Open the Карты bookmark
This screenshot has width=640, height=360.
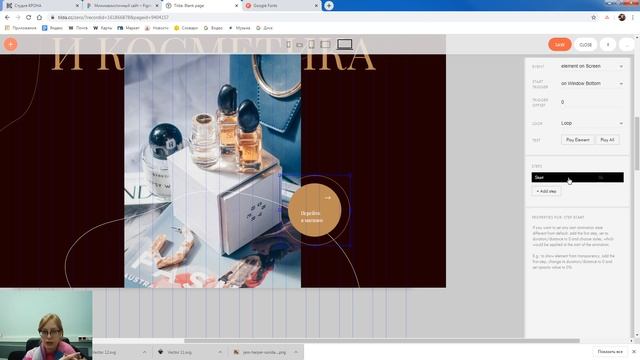tap(102, 28)
